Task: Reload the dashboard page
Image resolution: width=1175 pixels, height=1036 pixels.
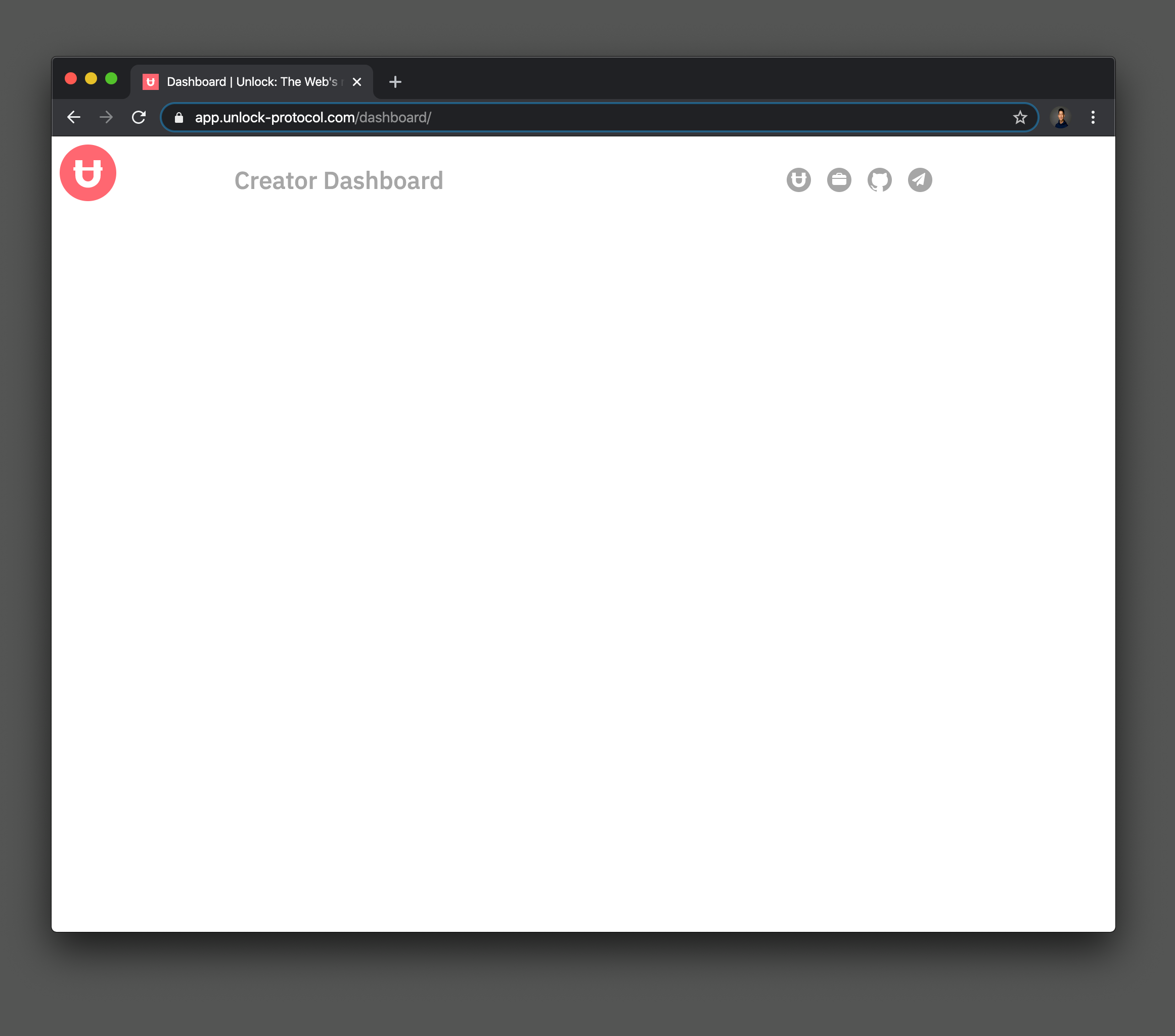Action: pos(139,118)
